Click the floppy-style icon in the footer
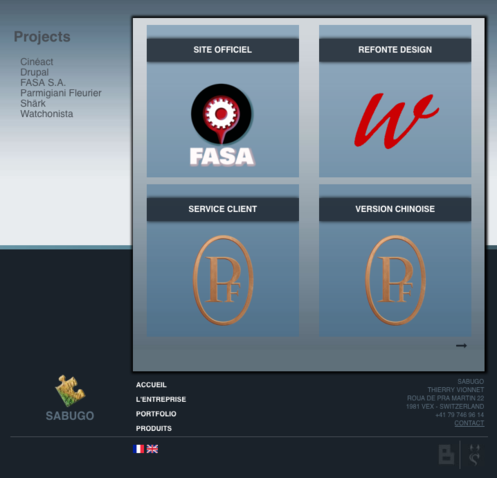 coord(446,454)
